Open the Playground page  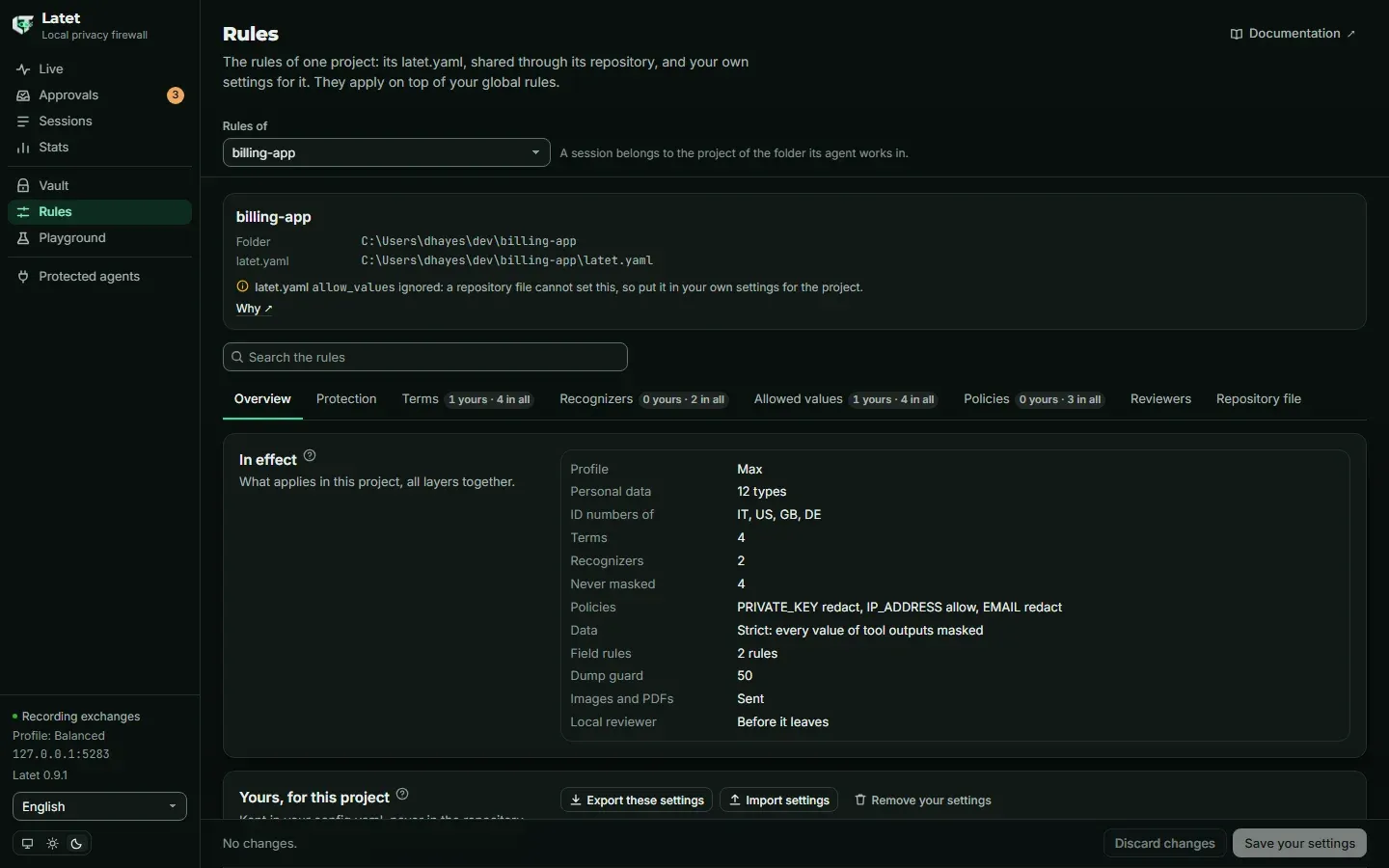(x=99, y=238)
